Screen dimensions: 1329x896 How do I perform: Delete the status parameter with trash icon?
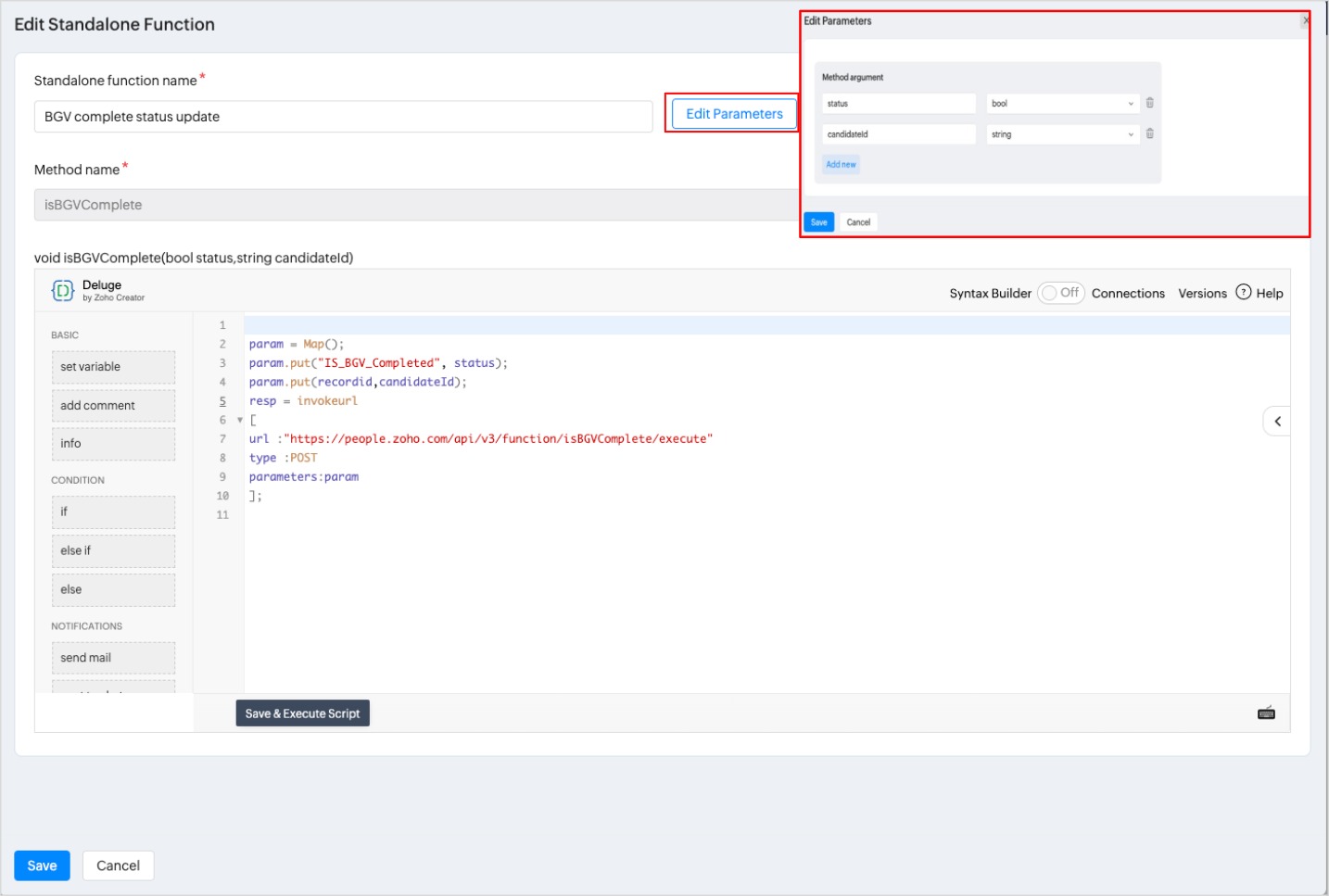[1149, 103]
